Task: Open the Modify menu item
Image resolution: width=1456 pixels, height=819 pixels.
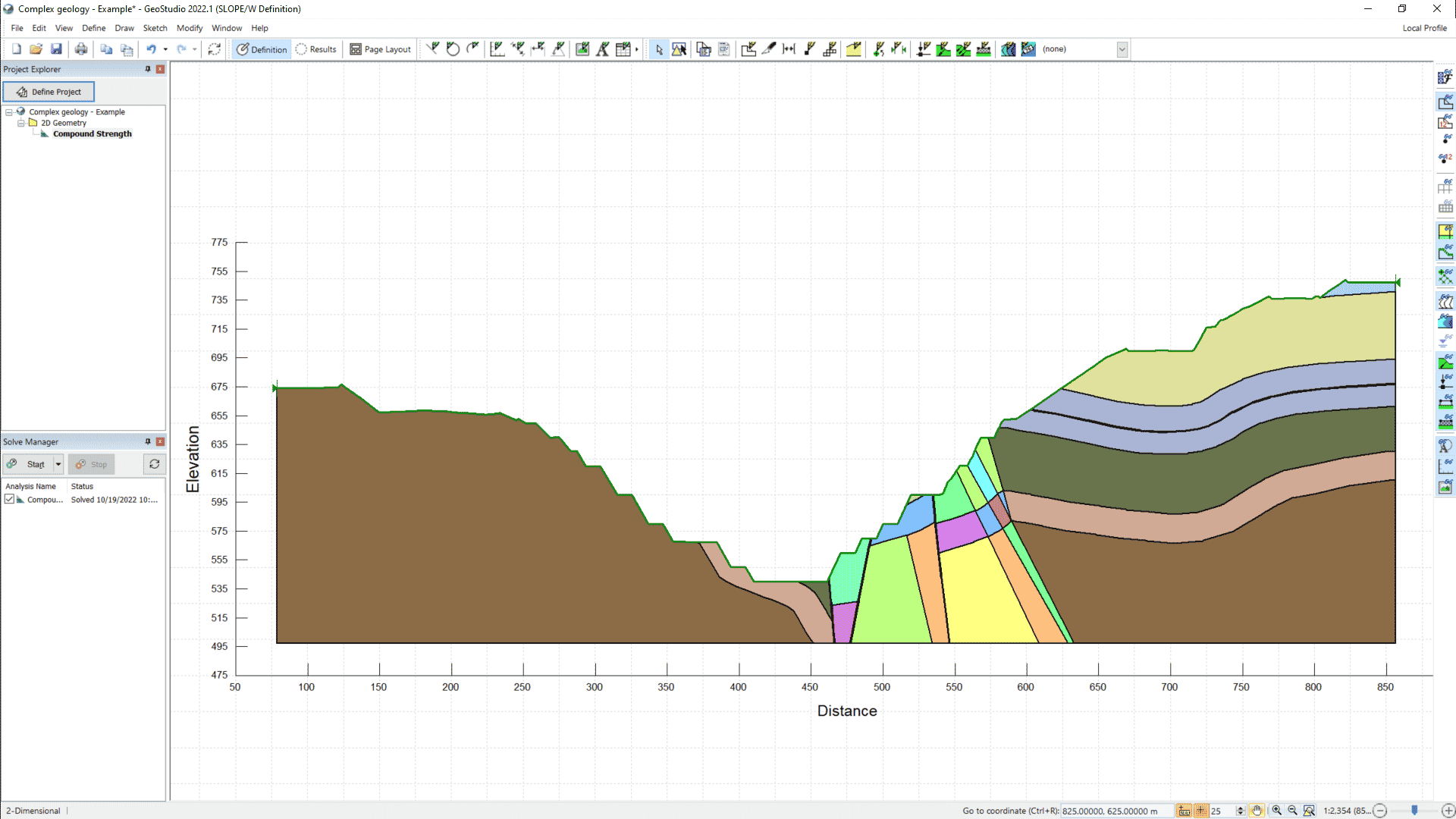Action: [x=189, y=27]
